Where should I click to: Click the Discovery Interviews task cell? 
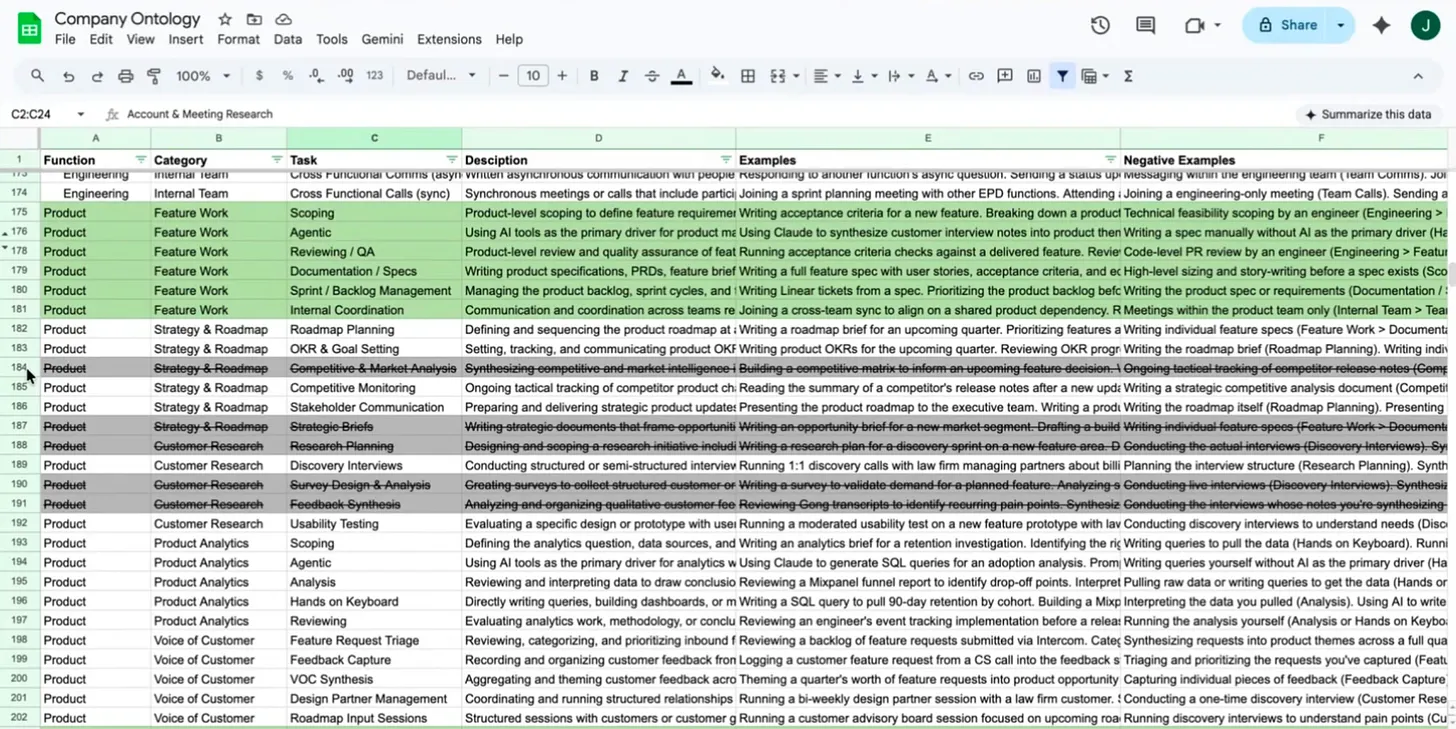click(x=374, y=465)
